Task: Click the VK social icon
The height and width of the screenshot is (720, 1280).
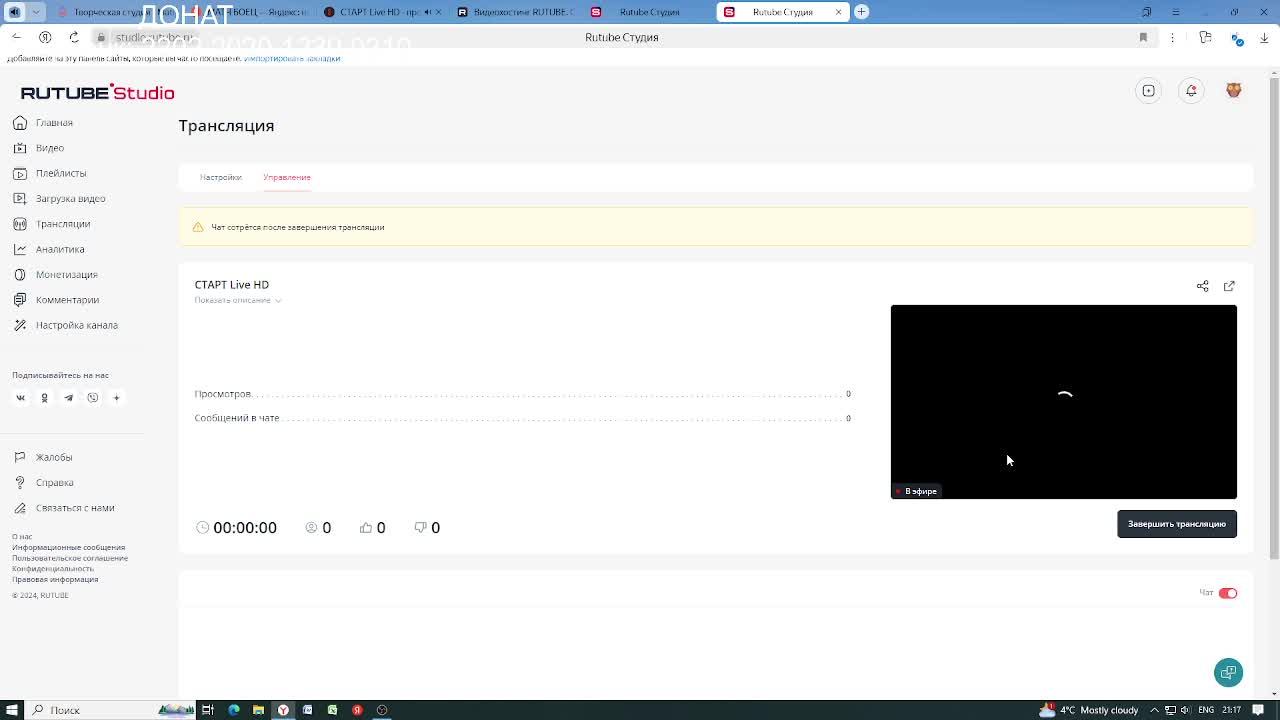Action: pos(20,398)
